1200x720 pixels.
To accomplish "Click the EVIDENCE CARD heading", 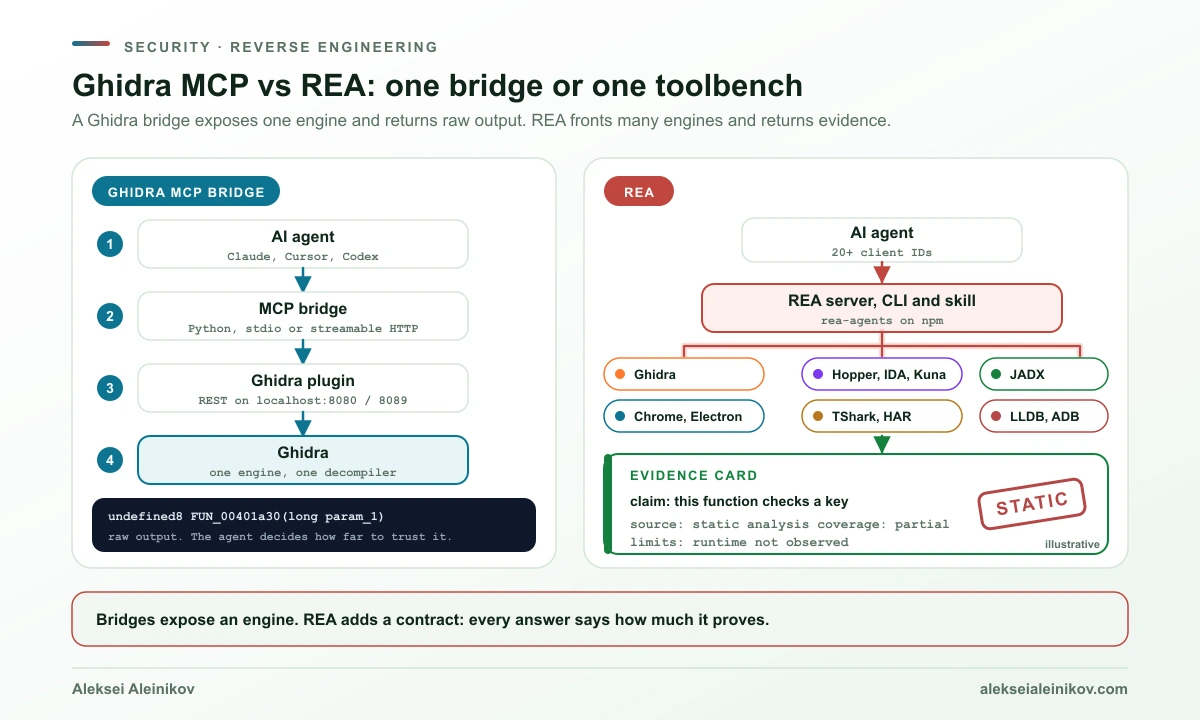I will 694,476.
